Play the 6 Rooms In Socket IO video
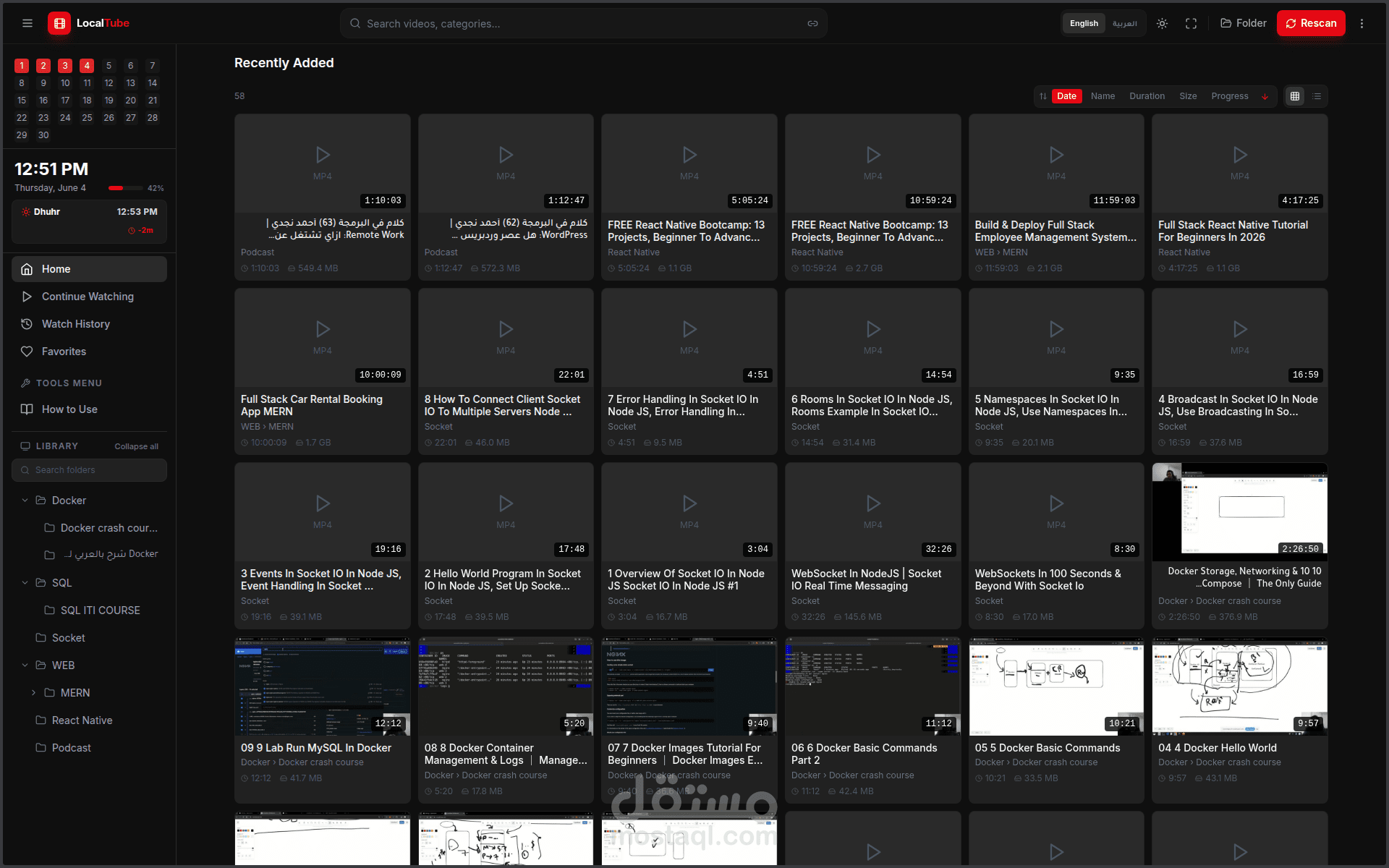Screen dimensions: 1389x868 (x=873, y=339)
